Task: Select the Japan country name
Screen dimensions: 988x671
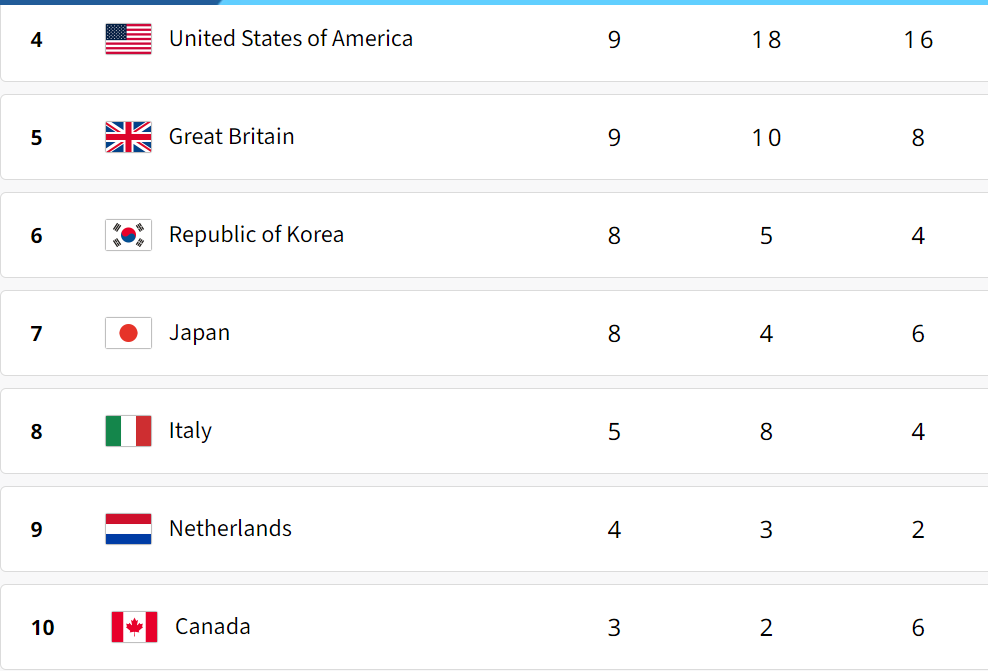Action: pos(199,333)
